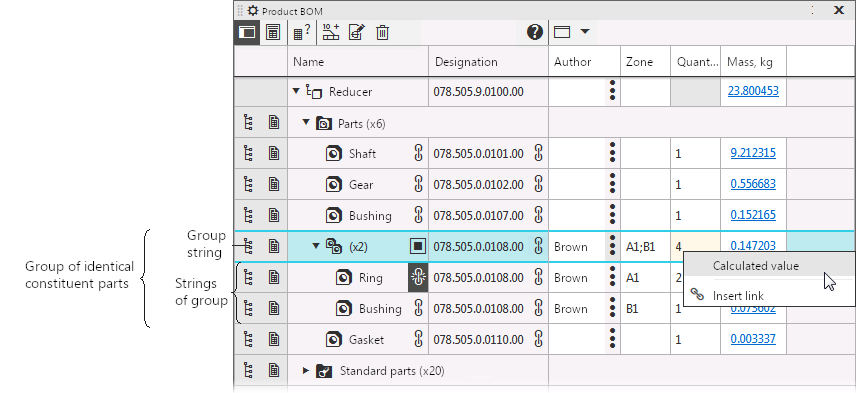
Task: Open the Gasket mass link 0.003337
Action: pos(753,339)
